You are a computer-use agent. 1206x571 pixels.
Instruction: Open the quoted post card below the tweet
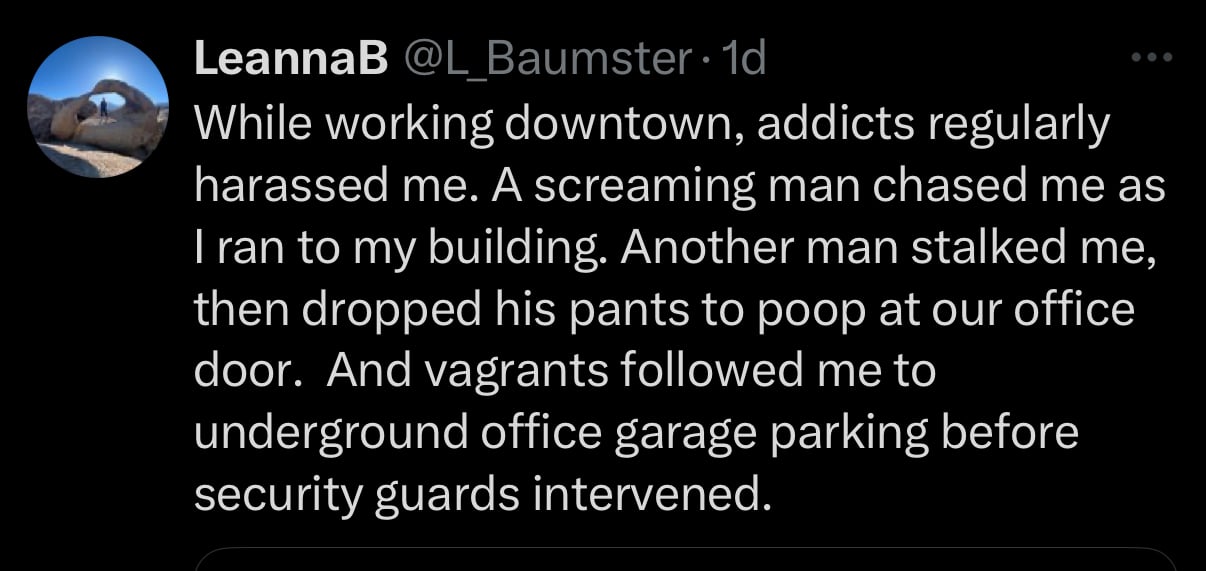(685, 559)
